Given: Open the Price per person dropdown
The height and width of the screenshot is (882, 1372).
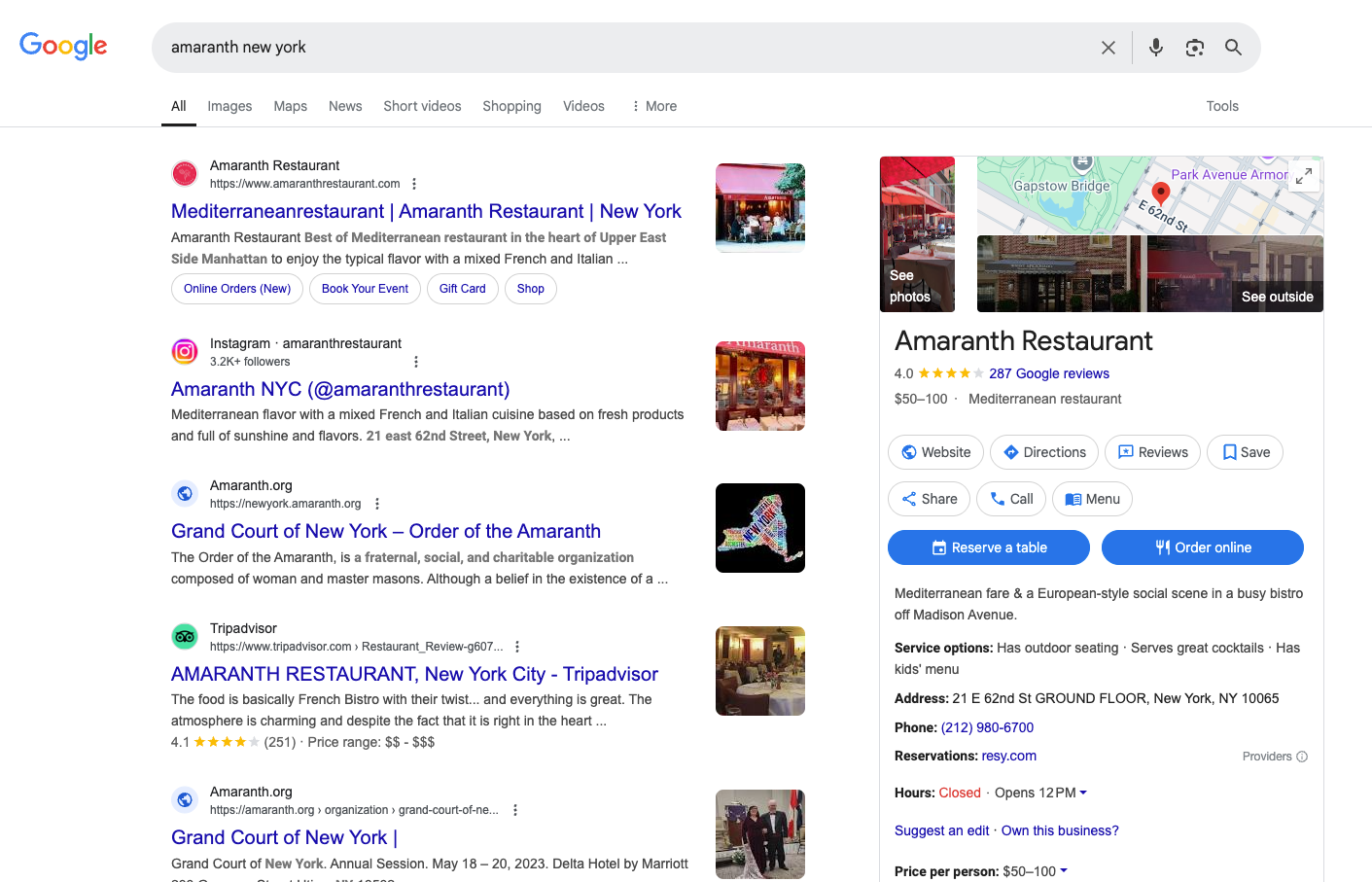Looking at the screenshot, I should tap(1063, 870).
